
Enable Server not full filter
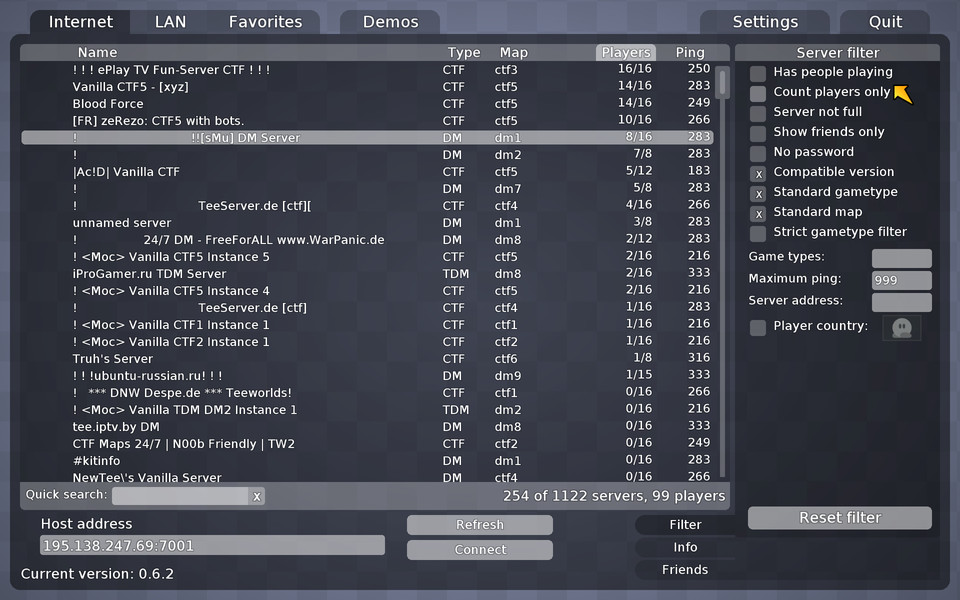[758, 113]
